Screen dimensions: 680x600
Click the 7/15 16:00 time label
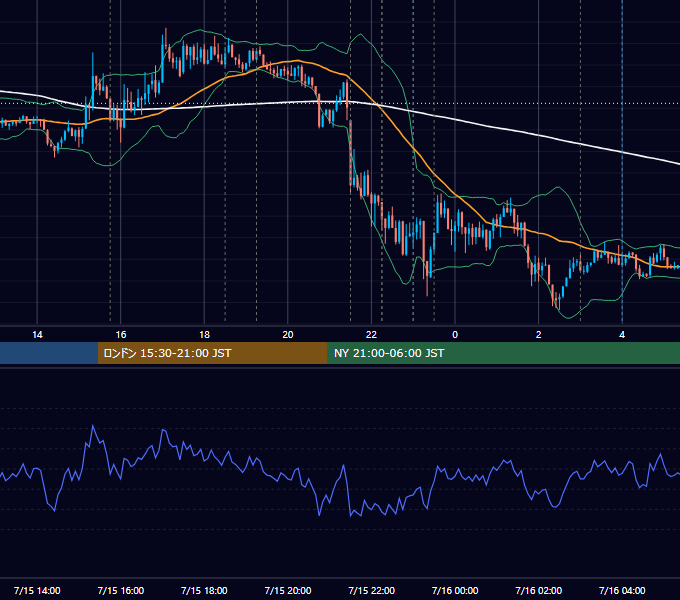coord(121,590)
